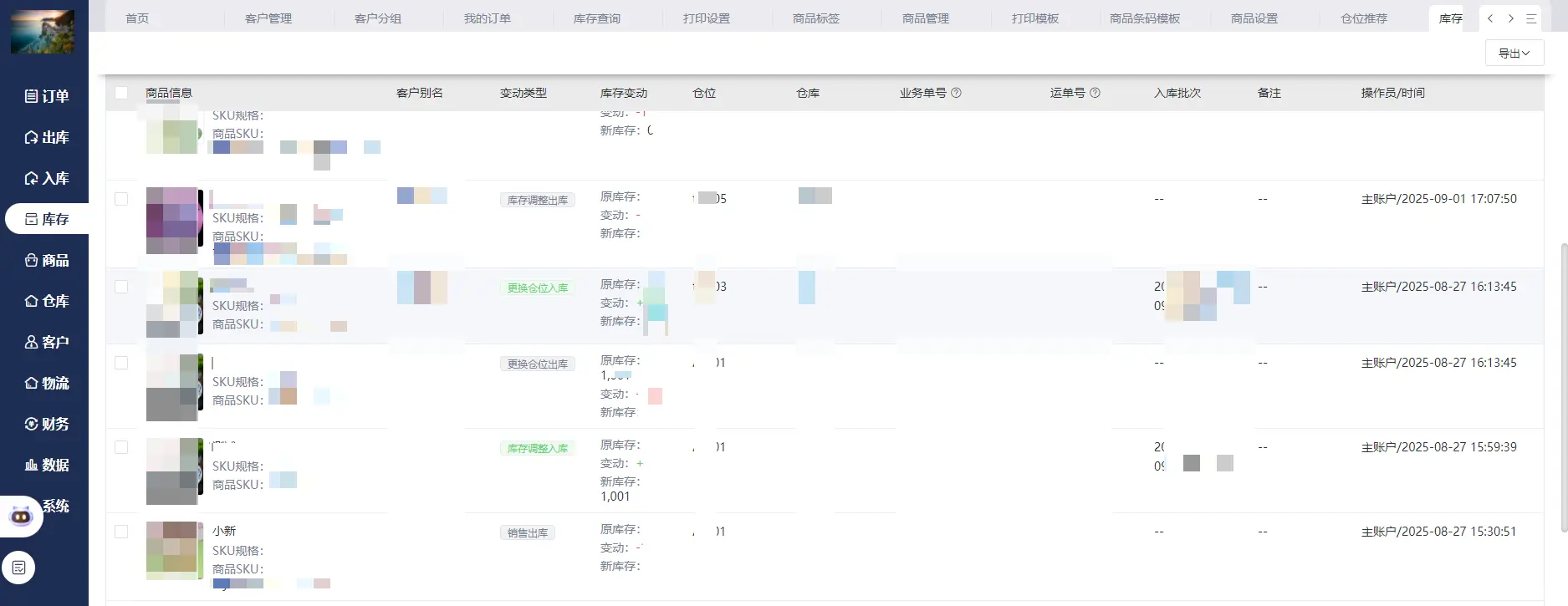Viewport: 1568px width, 606px height.
Task: Switch to the 客户管理 tab
Action: (x=268, y=18)
